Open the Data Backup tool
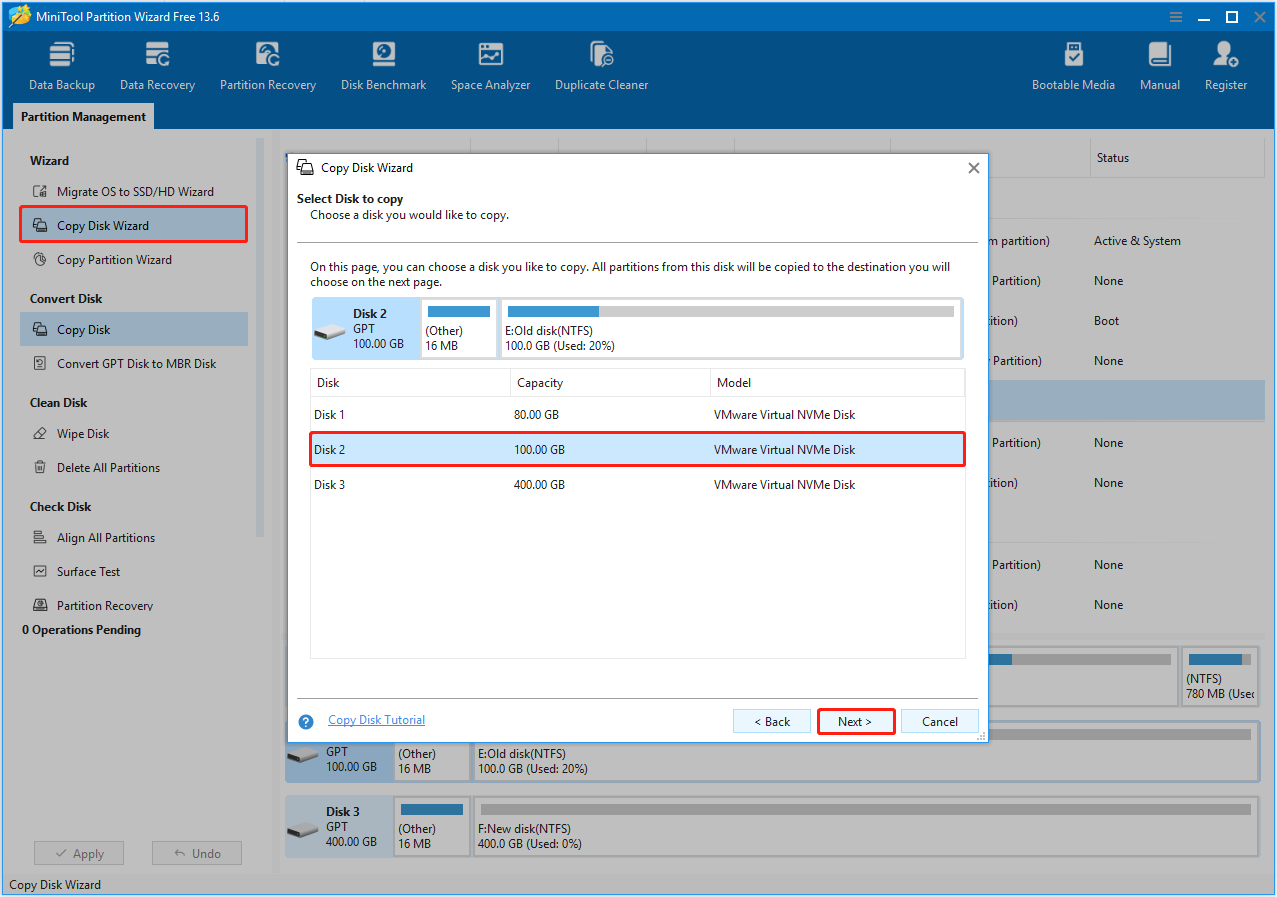Image resolution: width=1277 pixels, height=897 pixels. pyautogui.click(x=62, y=66)
